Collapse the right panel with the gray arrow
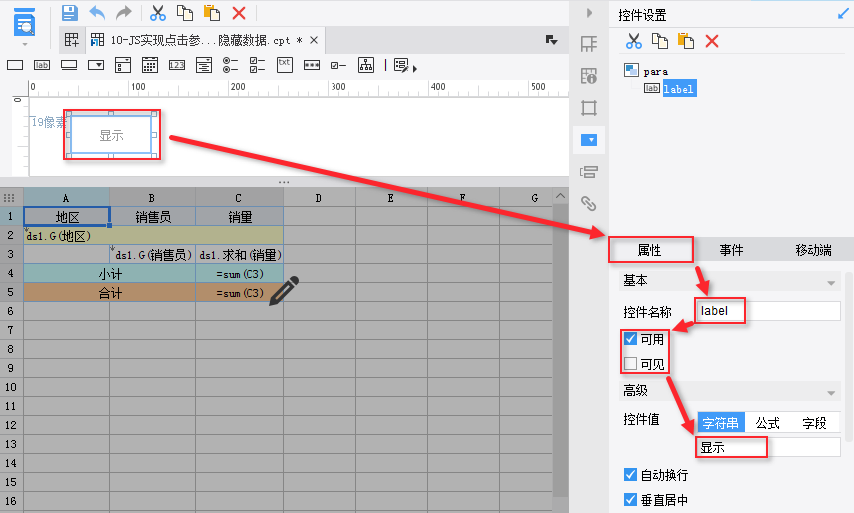The width and height of the screenshot is (854, 513). (589, 13)
